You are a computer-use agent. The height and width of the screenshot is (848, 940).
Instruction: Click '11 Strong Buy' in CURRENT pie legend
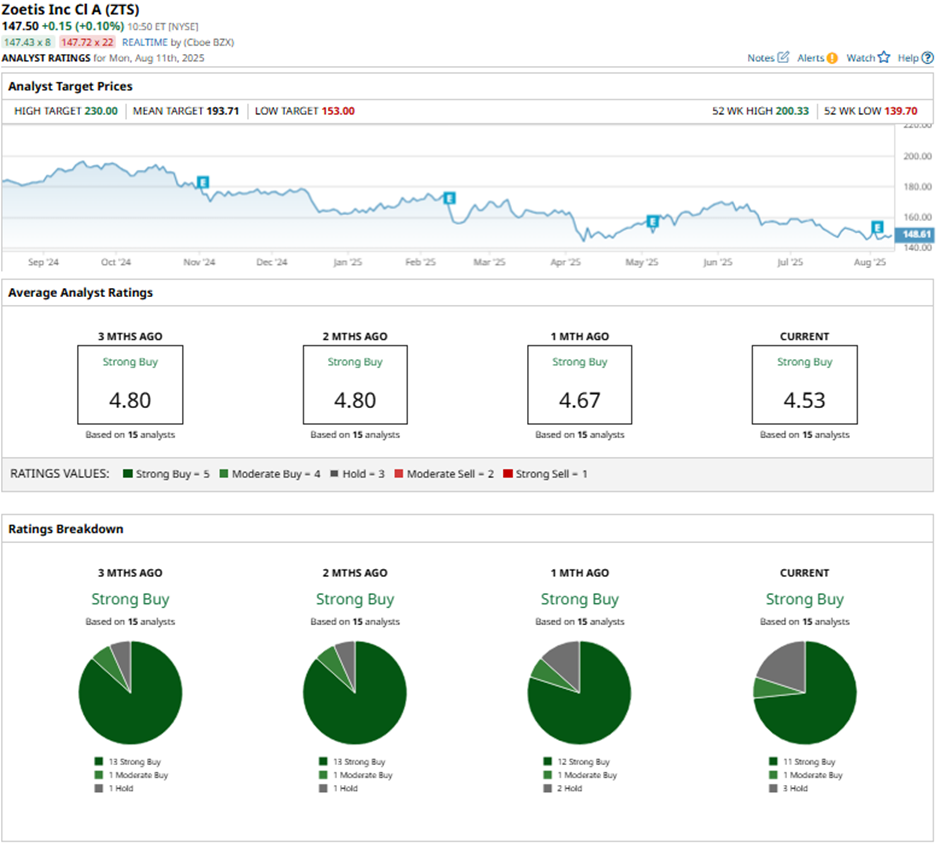tap(809, 762)
